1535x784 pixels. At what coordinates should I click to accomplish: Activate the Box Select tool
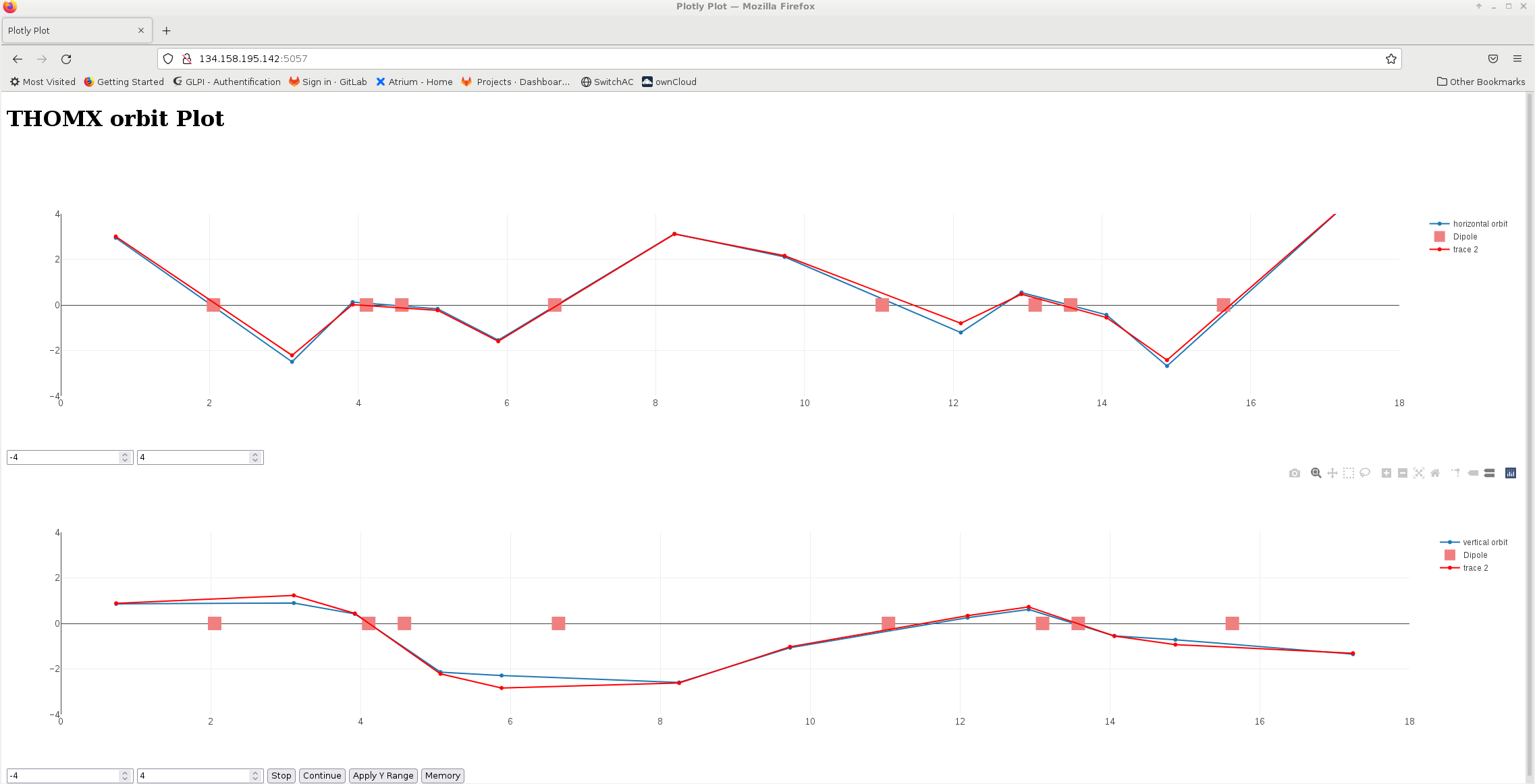click(x=1348, y=473)
